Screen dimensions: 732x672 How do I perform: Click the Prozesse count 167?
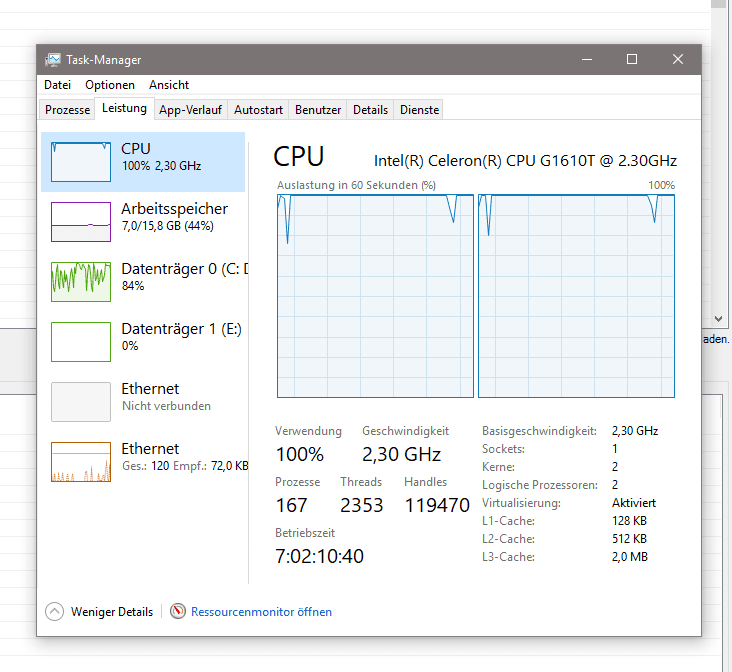[x=292, y=505]
